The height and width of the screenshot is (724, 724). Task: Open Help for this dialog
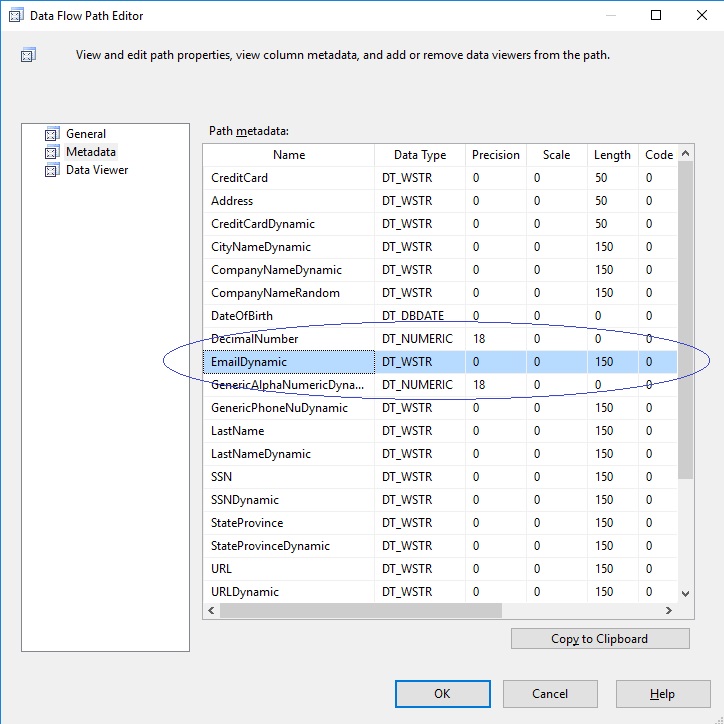pyautogui.click(x=663, y=694)
